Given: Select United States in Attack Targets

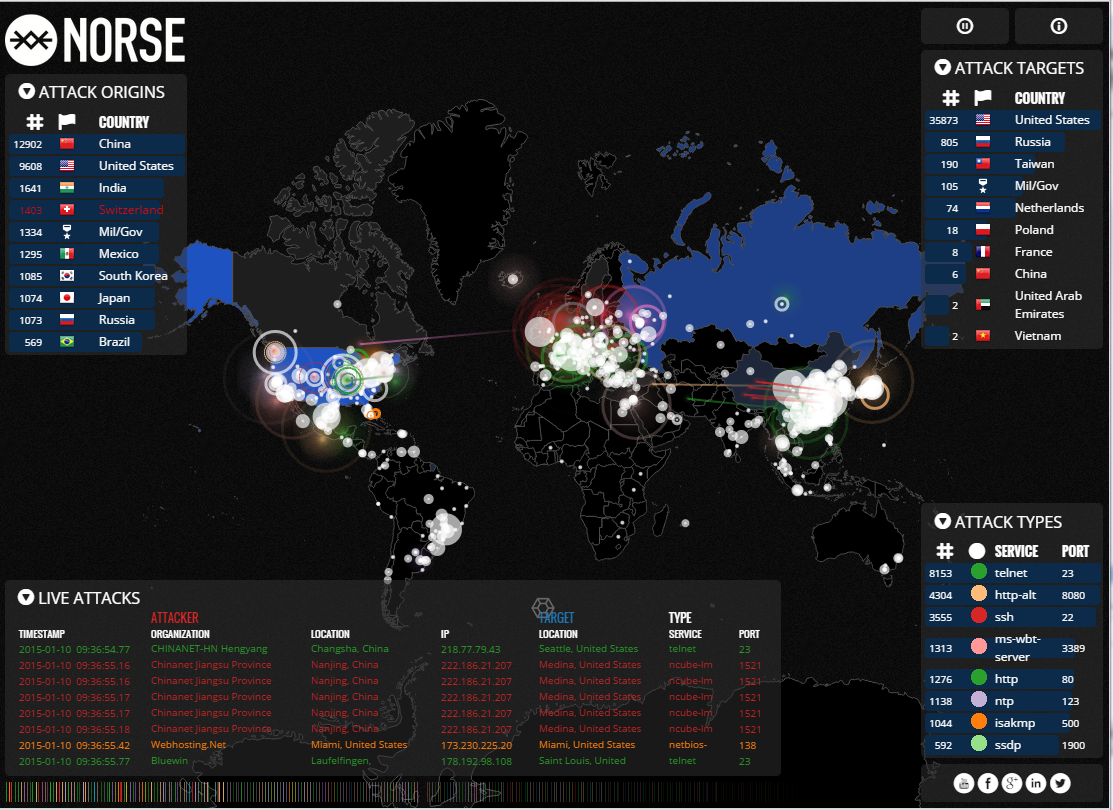Looking at the screenshot, I should tap(1014, 120).
